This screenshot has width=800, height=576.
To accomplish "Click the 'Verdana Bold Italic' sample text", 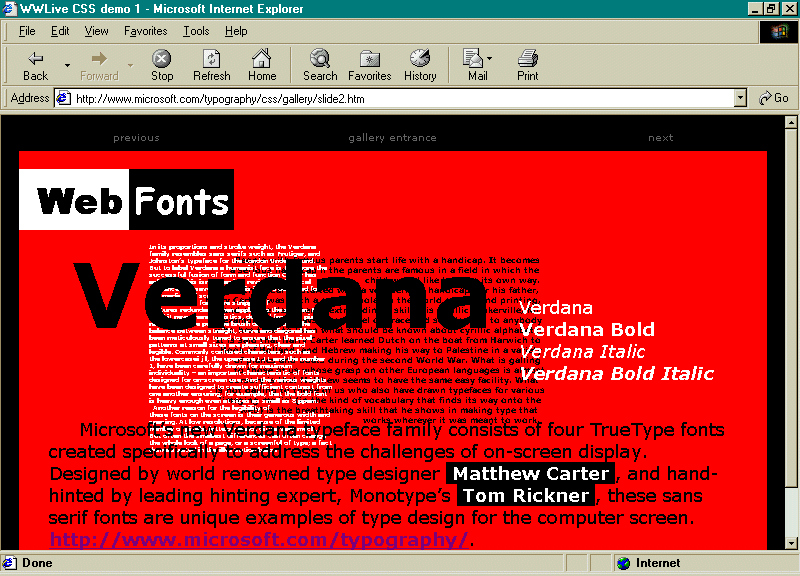I will coord(617,373).
